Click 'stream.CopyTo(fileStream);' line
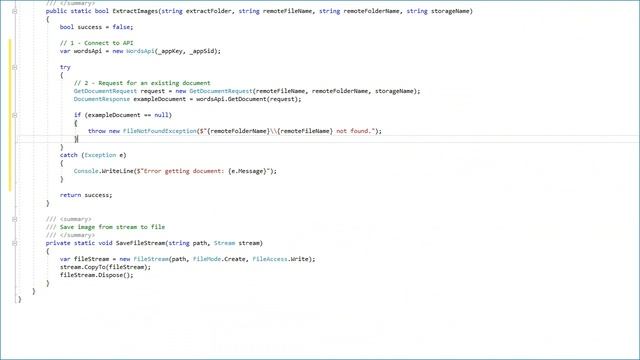 [105, 267]
